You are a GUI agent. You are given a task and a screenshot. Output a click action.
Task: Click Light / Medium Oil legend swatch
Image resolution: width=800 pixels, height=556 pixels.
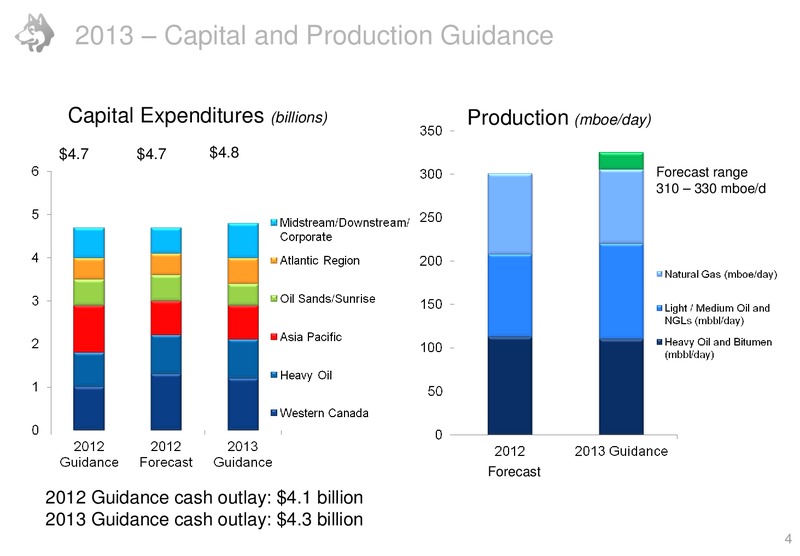coord(659,308)
